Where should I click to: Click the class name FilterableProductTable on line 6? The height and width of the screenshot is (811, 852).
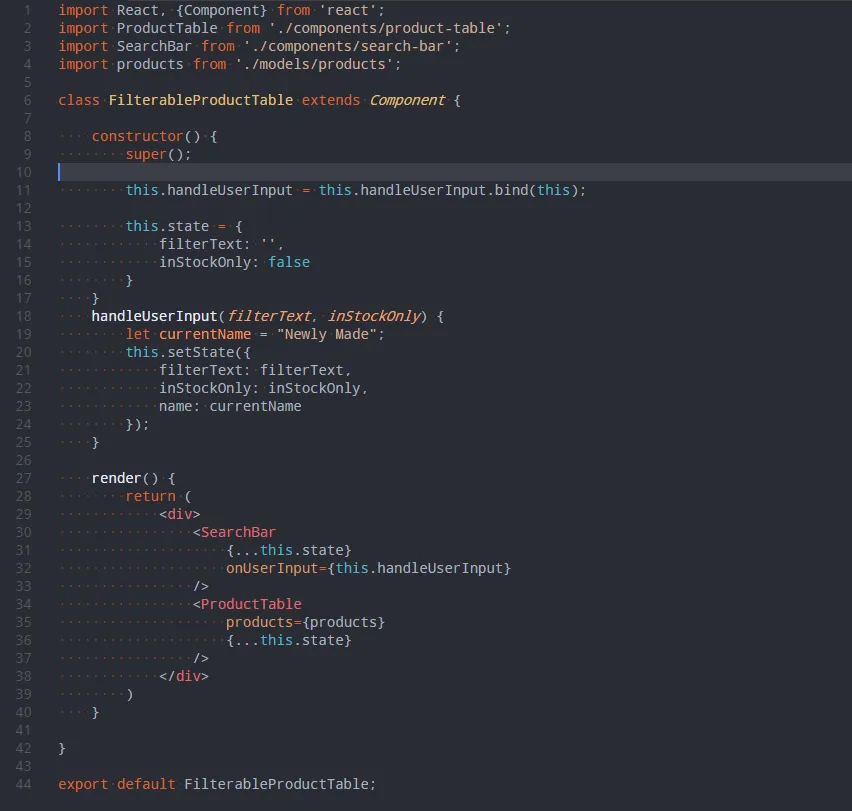coord(201,100)
